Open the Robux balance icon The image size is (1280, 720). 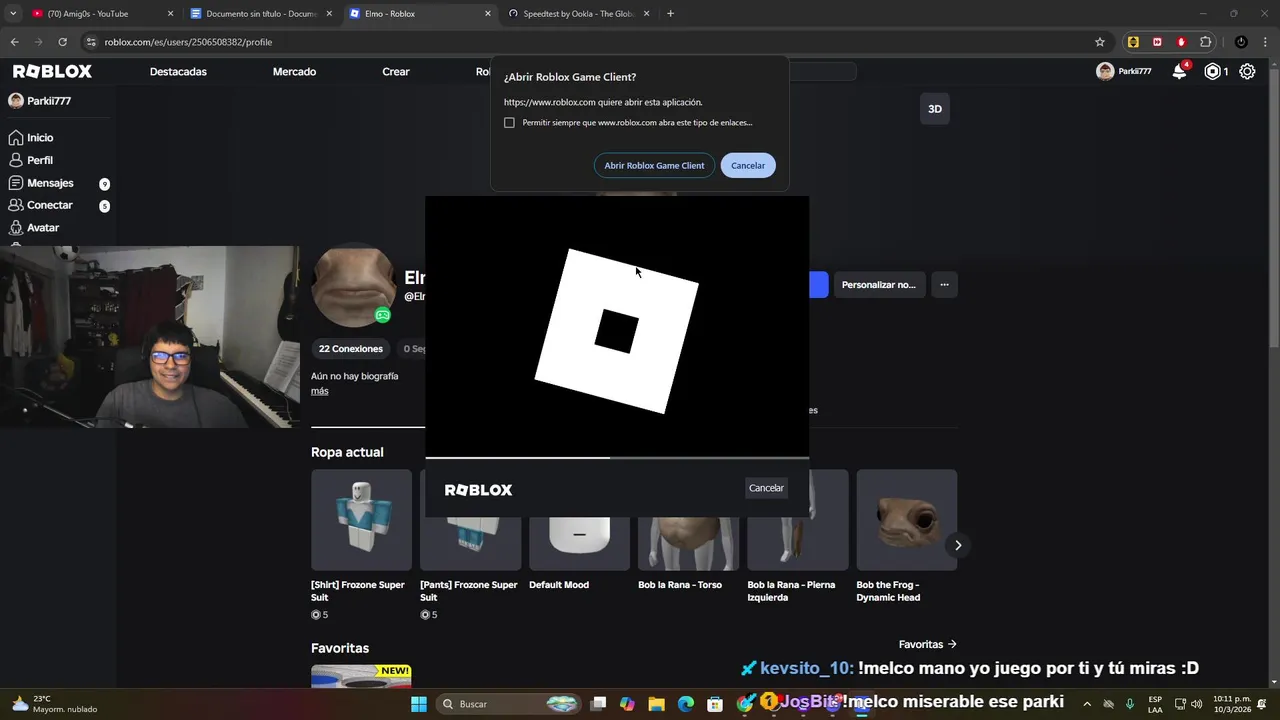(1213, 71)
